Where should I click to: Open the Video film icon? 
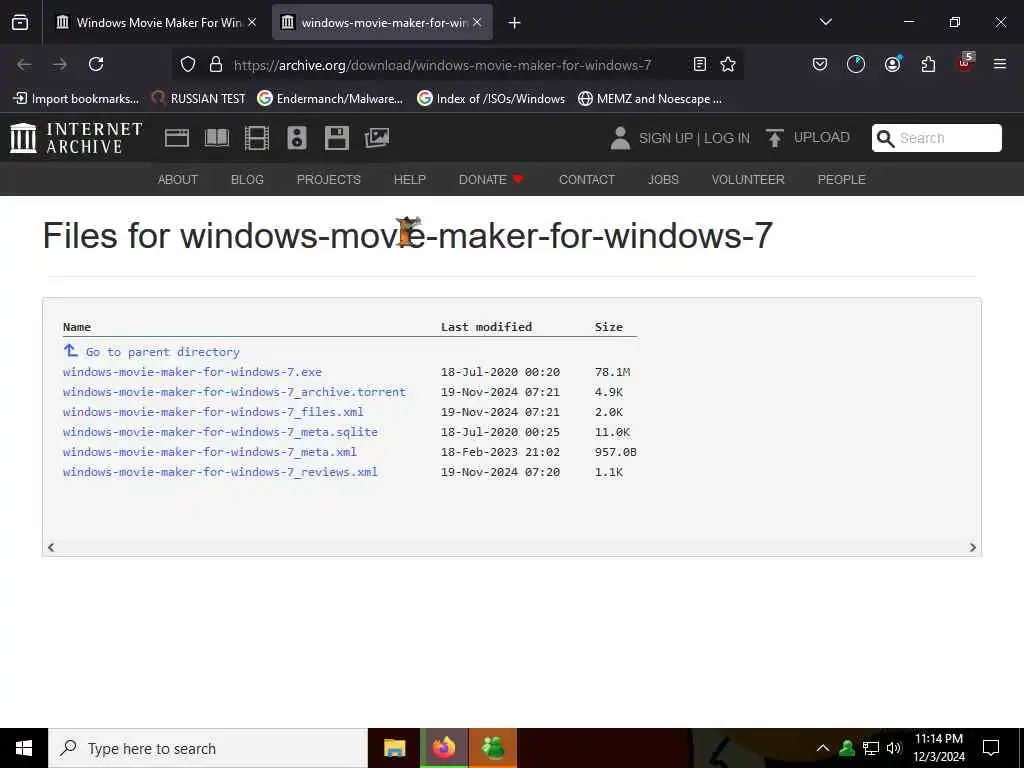(257, 138)
